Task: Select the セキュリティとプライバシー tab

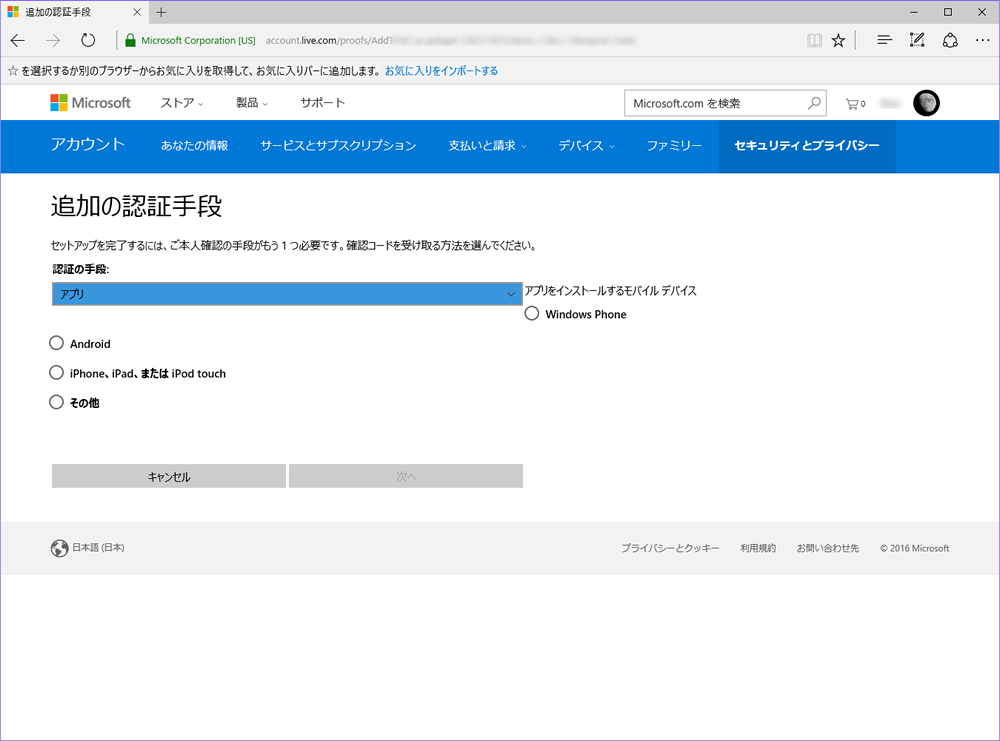Action: [807, 145]
